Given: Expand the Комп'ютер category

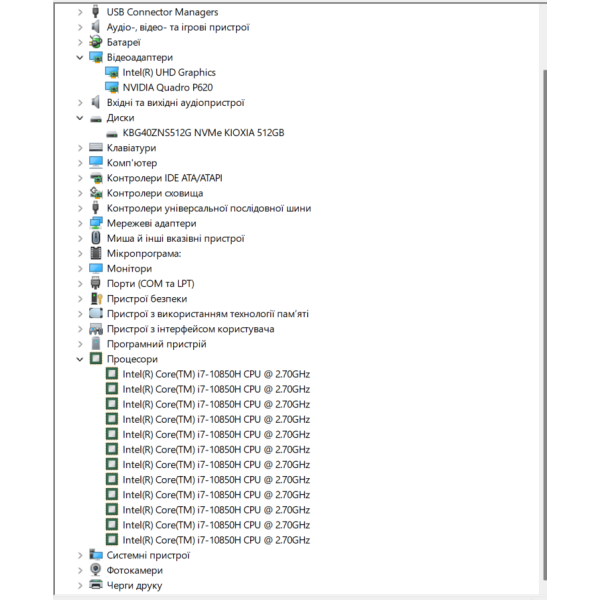Looking at the screenshot, I should (x=80, y=163).
